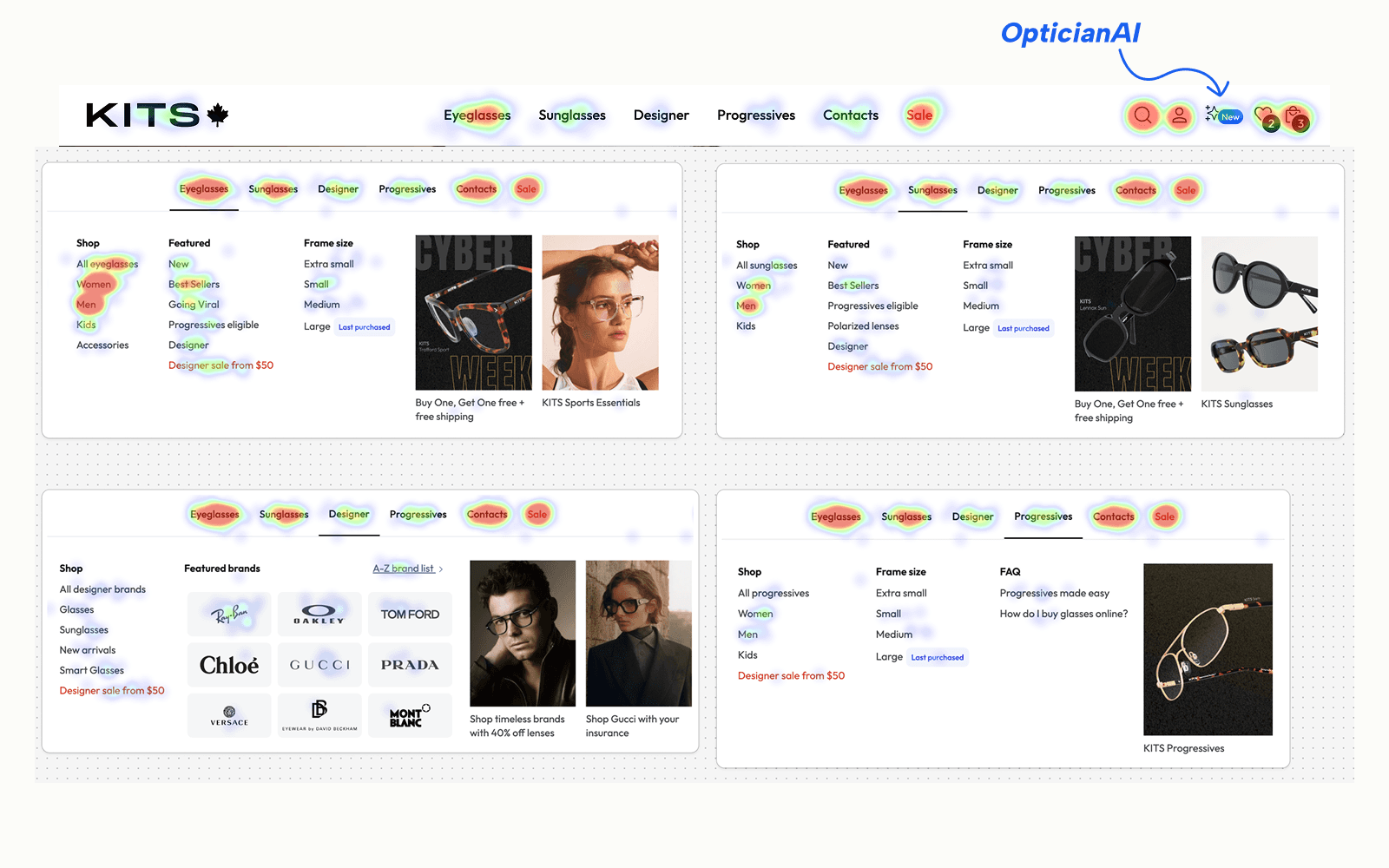Open Cyber Week tortoise eyeglasses promo image
This screenshot has height=868, width=1389.
pyautogui.click(x=473, y=312)
